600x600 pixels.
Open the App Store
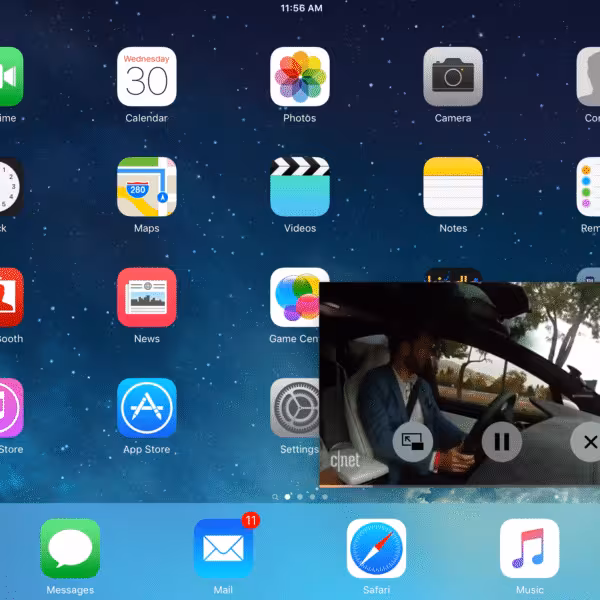pos(147,408)
